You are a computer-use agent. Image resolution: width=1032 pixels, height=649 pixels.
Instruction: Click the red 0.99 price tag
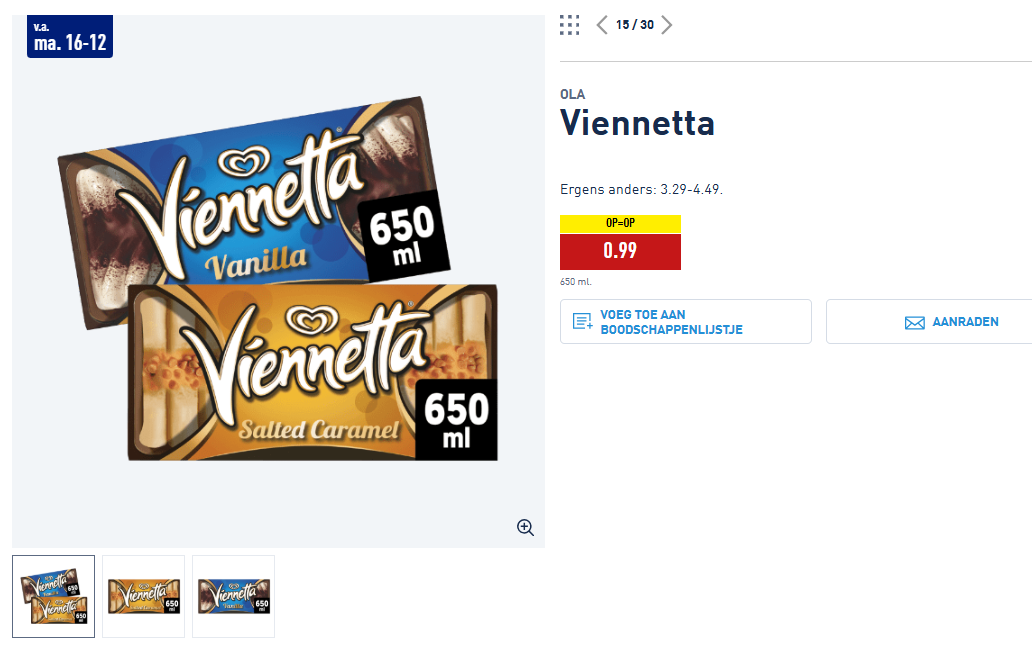[620, 251]
